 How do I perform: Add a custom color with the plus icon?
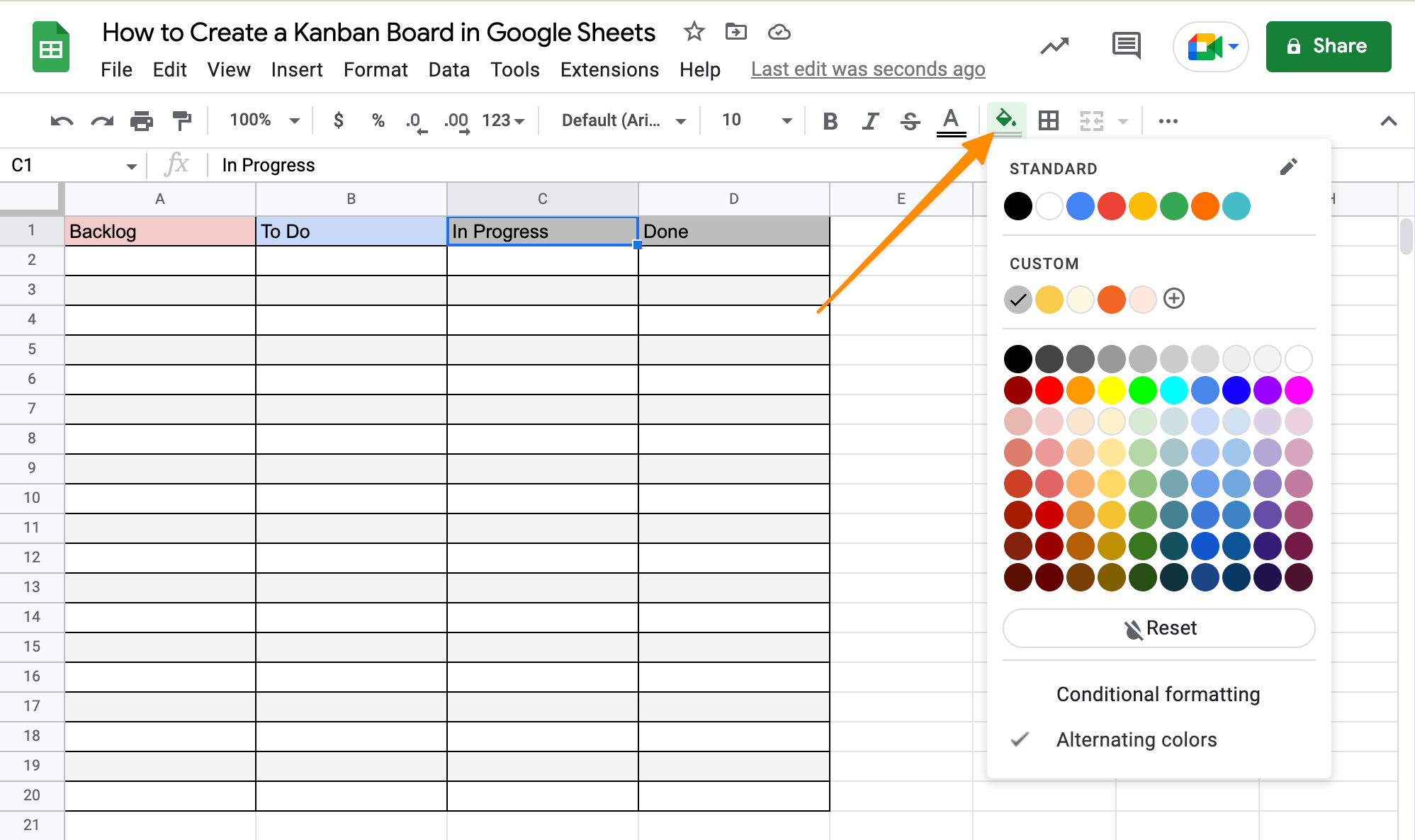pyautogui.click(x=1173, y=299)
